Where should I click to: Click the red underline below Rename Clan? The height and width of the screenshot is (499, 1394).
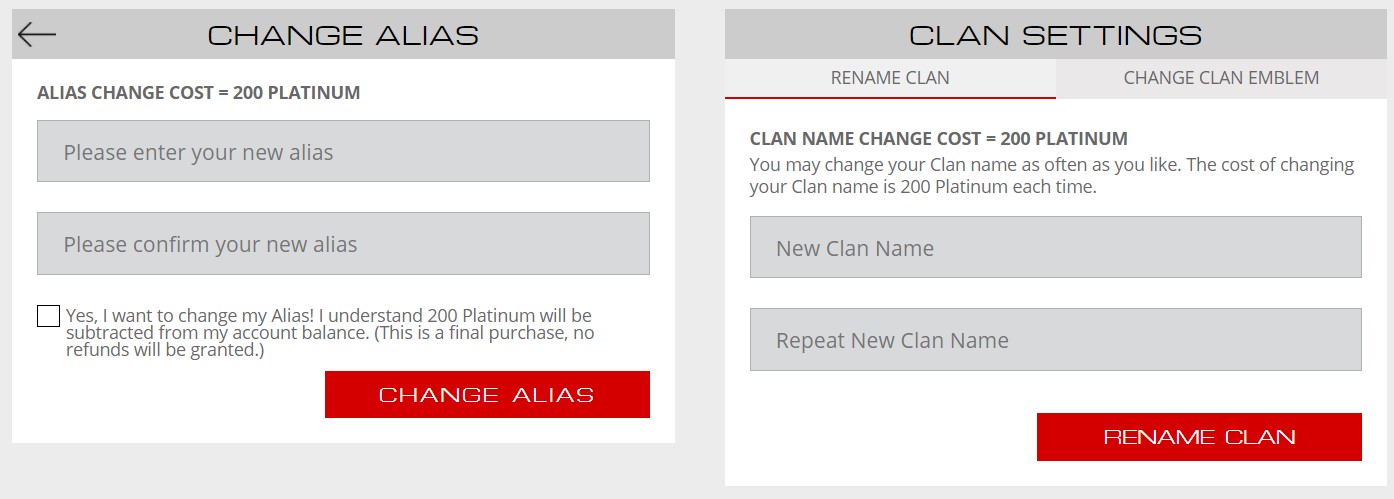click(x=890, y=98)
